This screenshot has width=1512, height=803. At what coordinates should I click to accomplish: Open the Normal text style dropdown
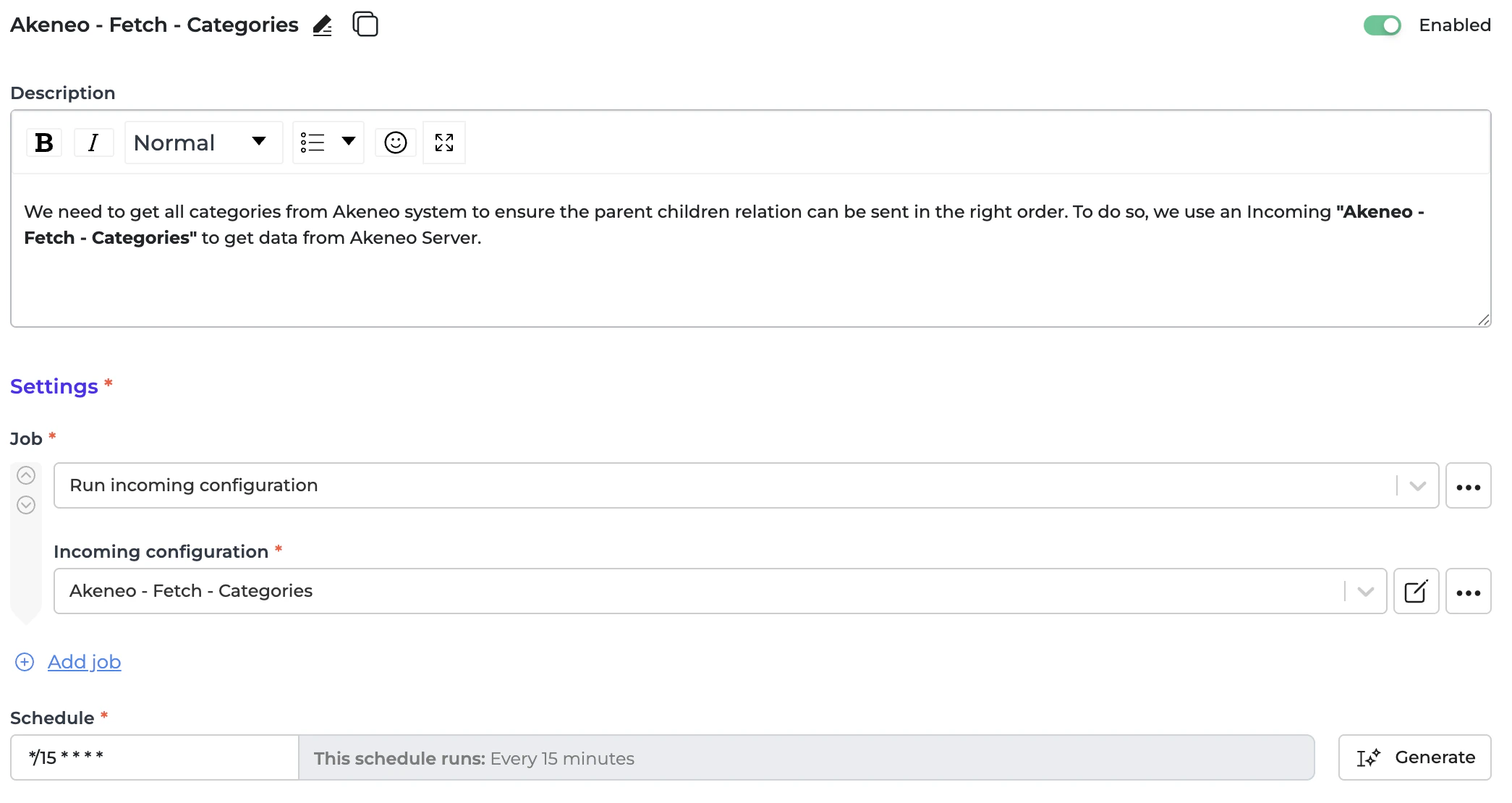(203, 143)
